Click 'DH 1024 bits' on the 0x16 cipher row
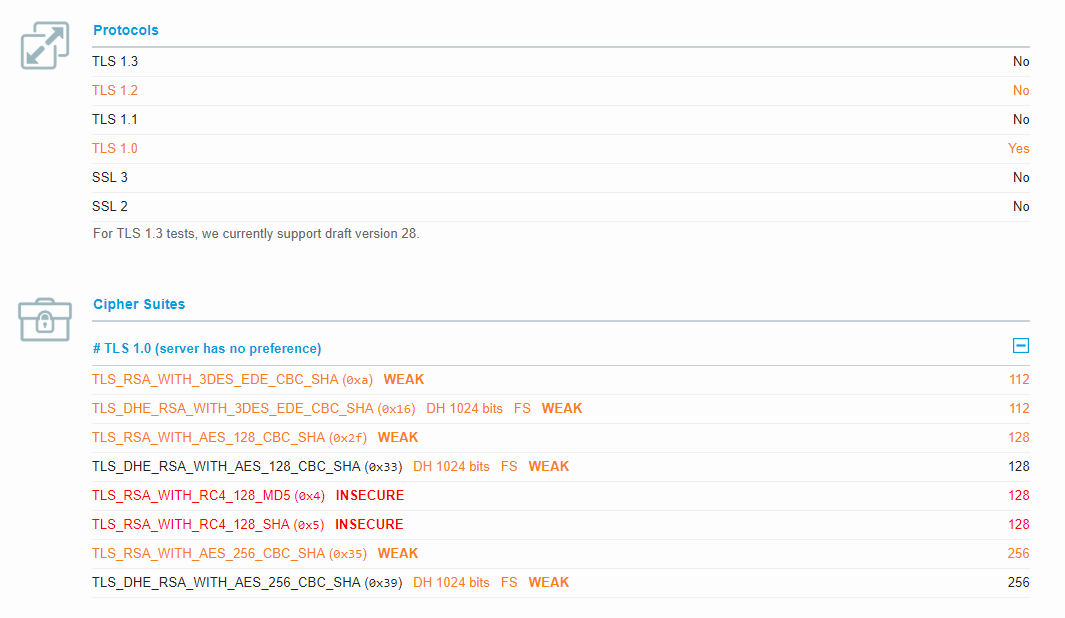The height and width of the screenshot is (618, 1065). point(465,409)
